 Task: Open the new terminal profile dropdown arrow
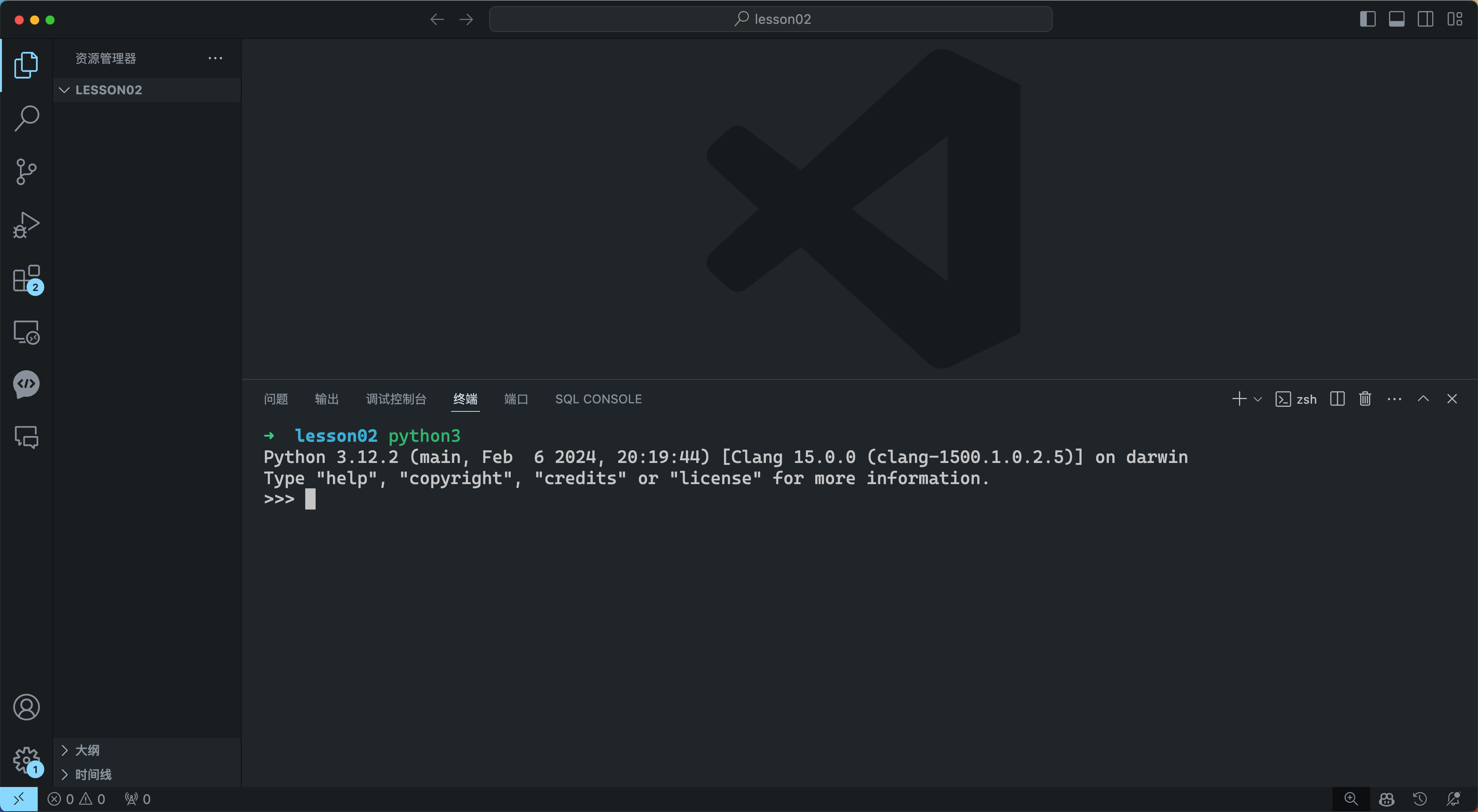tap(1258, 399)
